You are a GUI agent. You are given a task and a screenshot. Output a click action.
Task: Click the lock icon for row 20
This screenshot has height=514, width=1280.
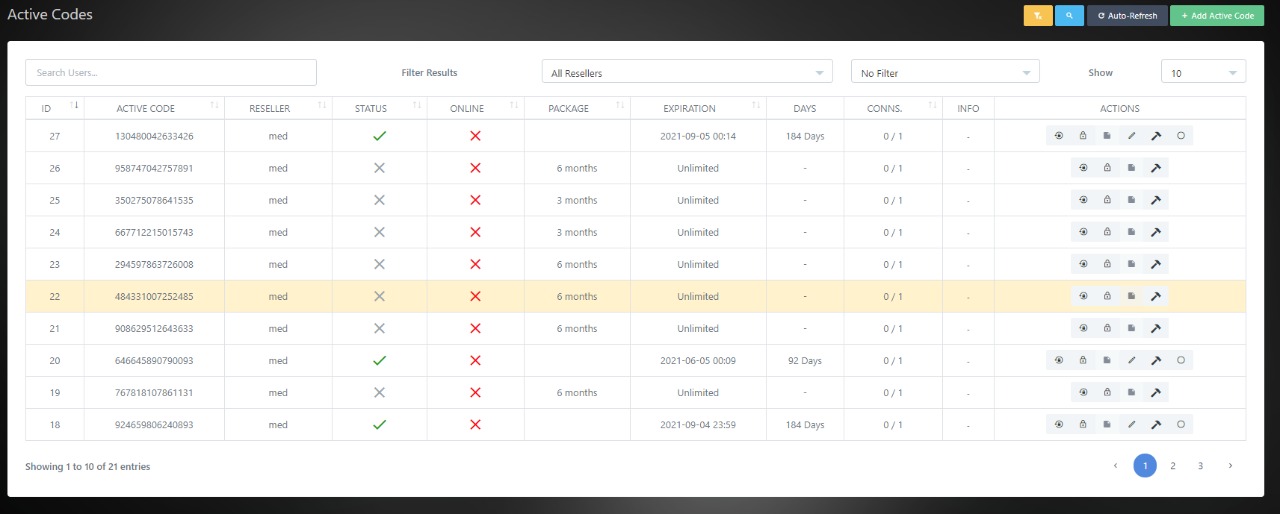click(1083, 360)
